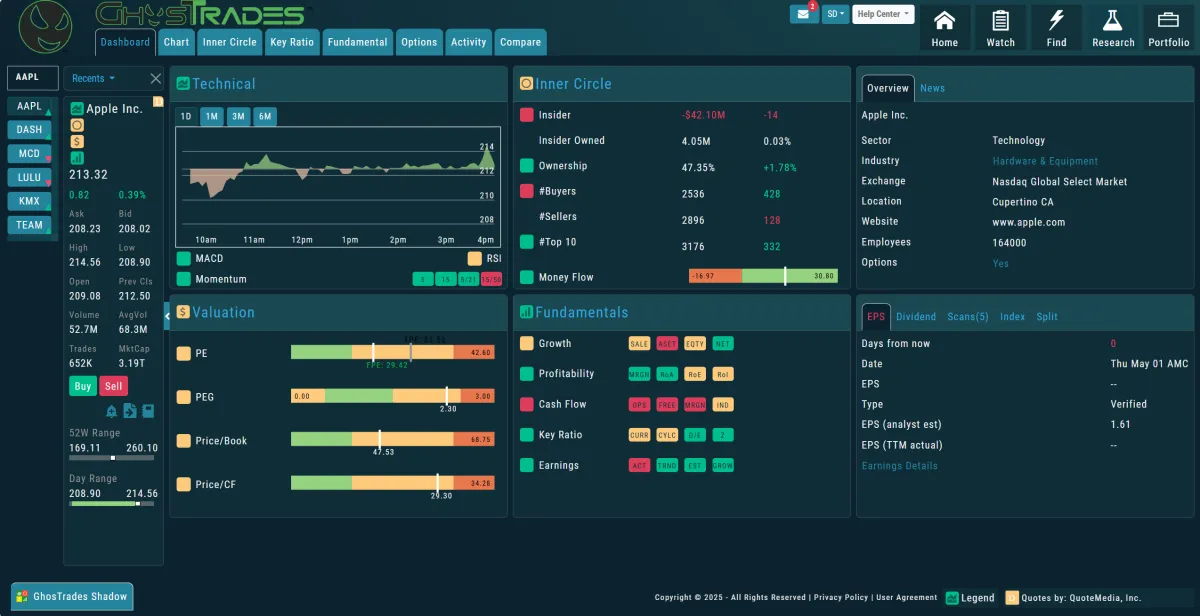1200x616 pixels.
Task: Click the ticker symbol input field
Action: click(33, 78)
